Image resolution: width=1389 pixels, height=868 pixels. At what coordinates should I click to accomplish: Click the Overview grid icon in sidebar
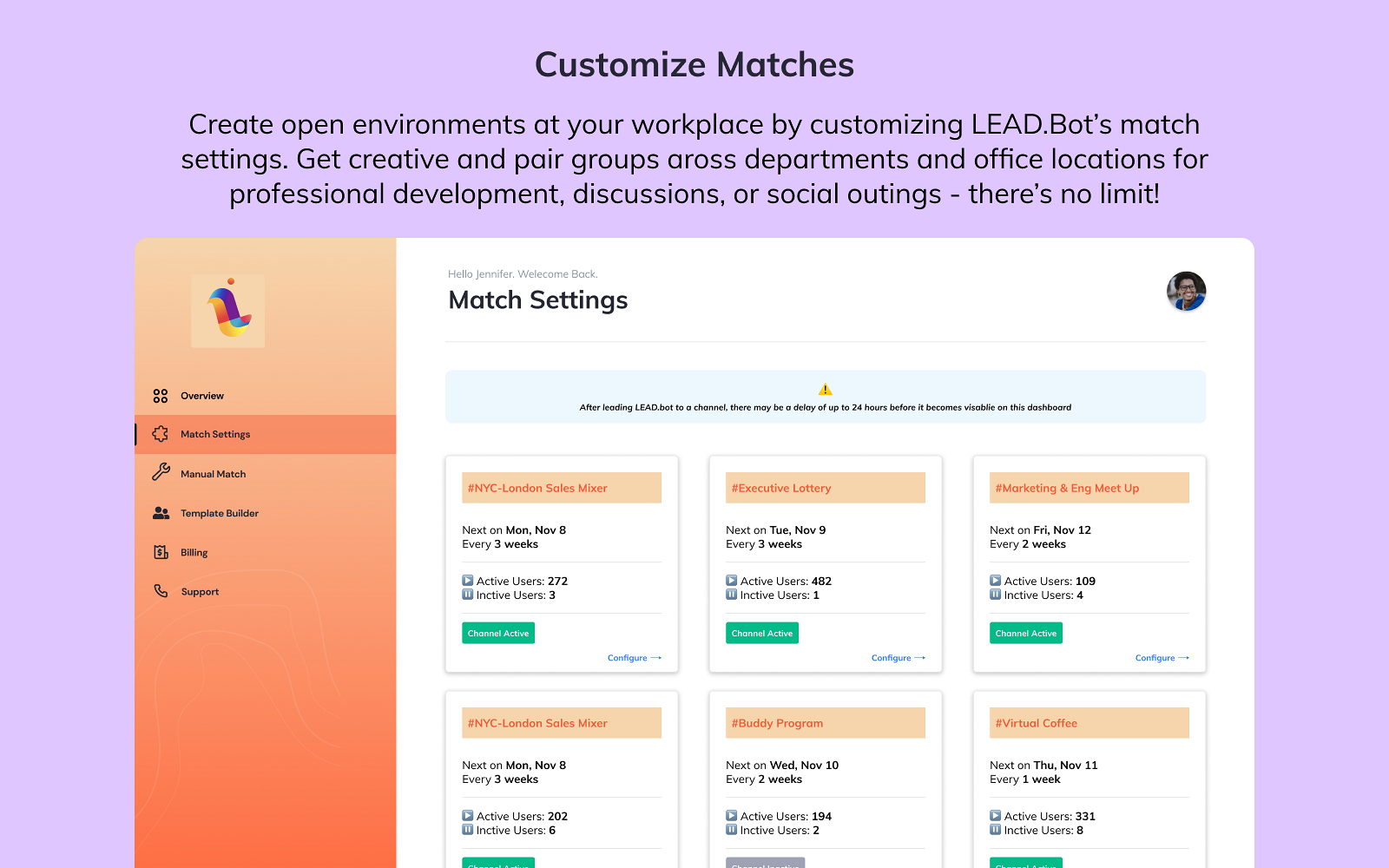(161, 396)
